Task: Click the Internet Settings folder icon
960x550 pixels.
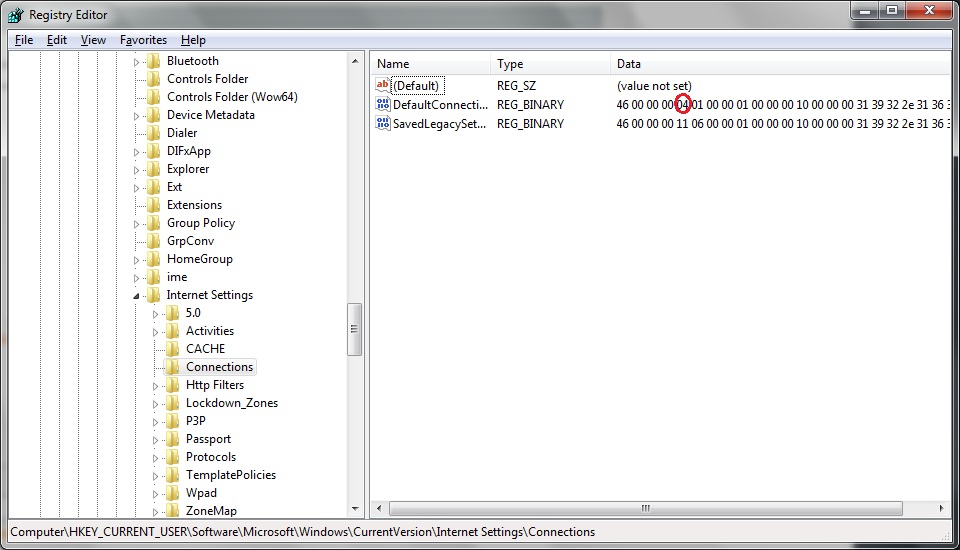Action: [x=154, y=295]
